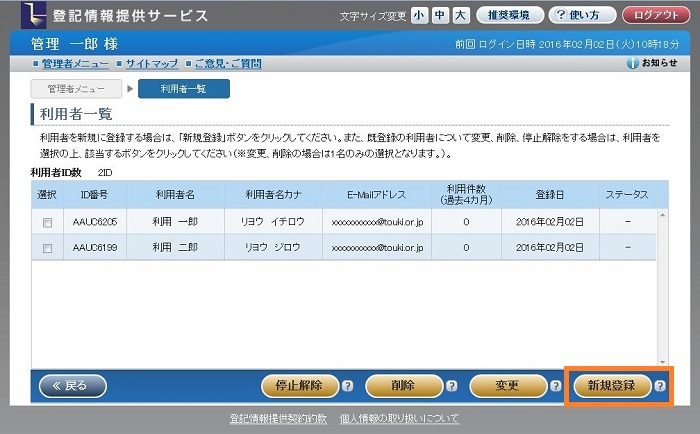Click the 削除 button

click(404, 386)
